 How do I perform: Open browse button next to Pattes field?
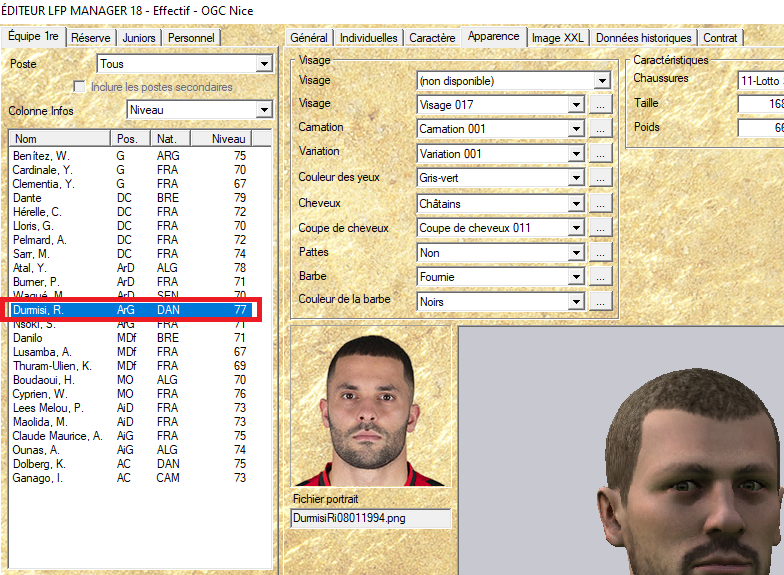coord(600,253)
